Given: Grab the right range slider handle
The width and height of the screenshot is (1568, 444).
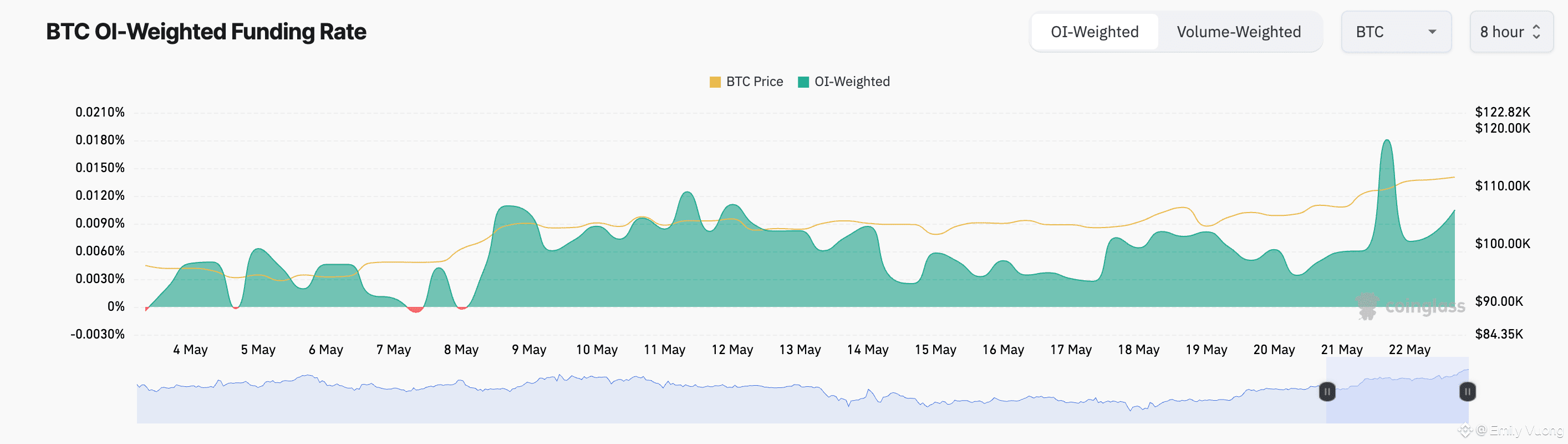Looking at the screenshot, I should click(x=1467, y=392).
